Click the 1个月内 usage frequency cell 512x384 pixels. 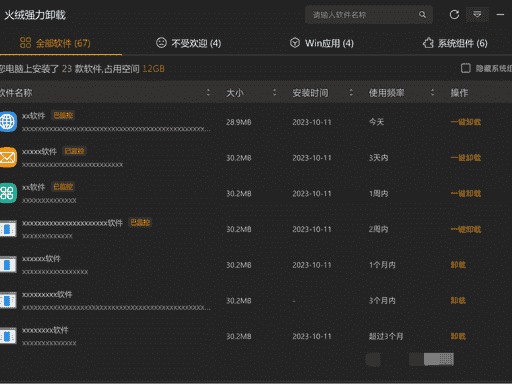click(x=382, y=265)
